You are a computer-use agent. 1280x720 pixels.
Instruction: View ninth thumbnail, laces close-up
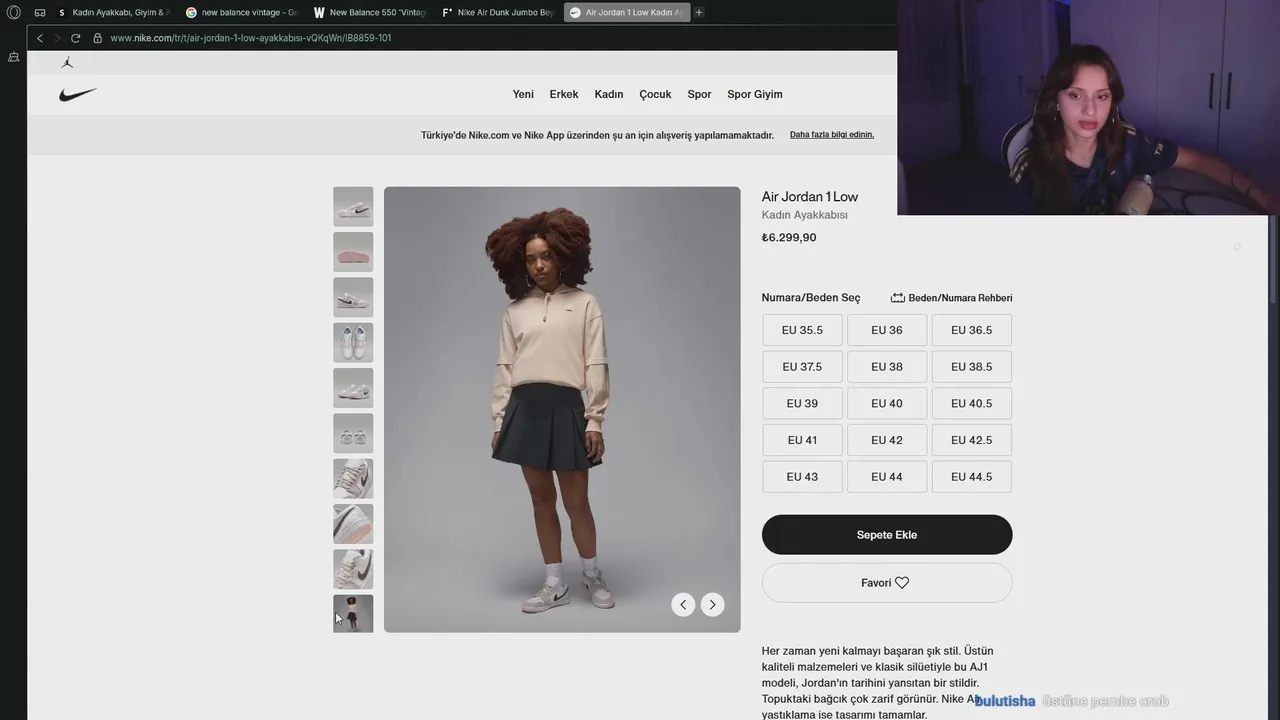coord(353,569)
